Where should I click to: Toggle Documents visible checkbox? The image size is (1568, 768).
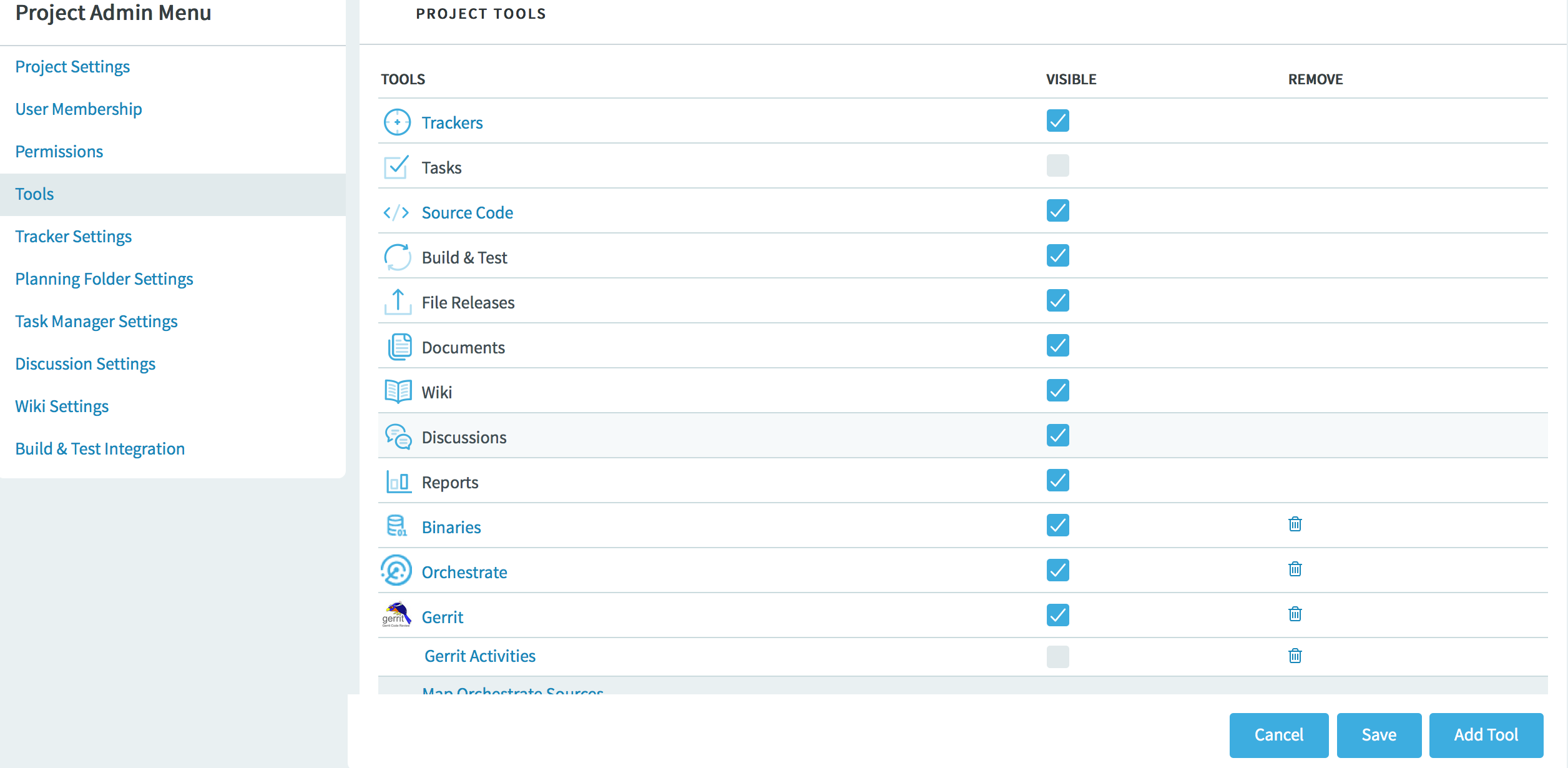click(x=1058, y=345)
